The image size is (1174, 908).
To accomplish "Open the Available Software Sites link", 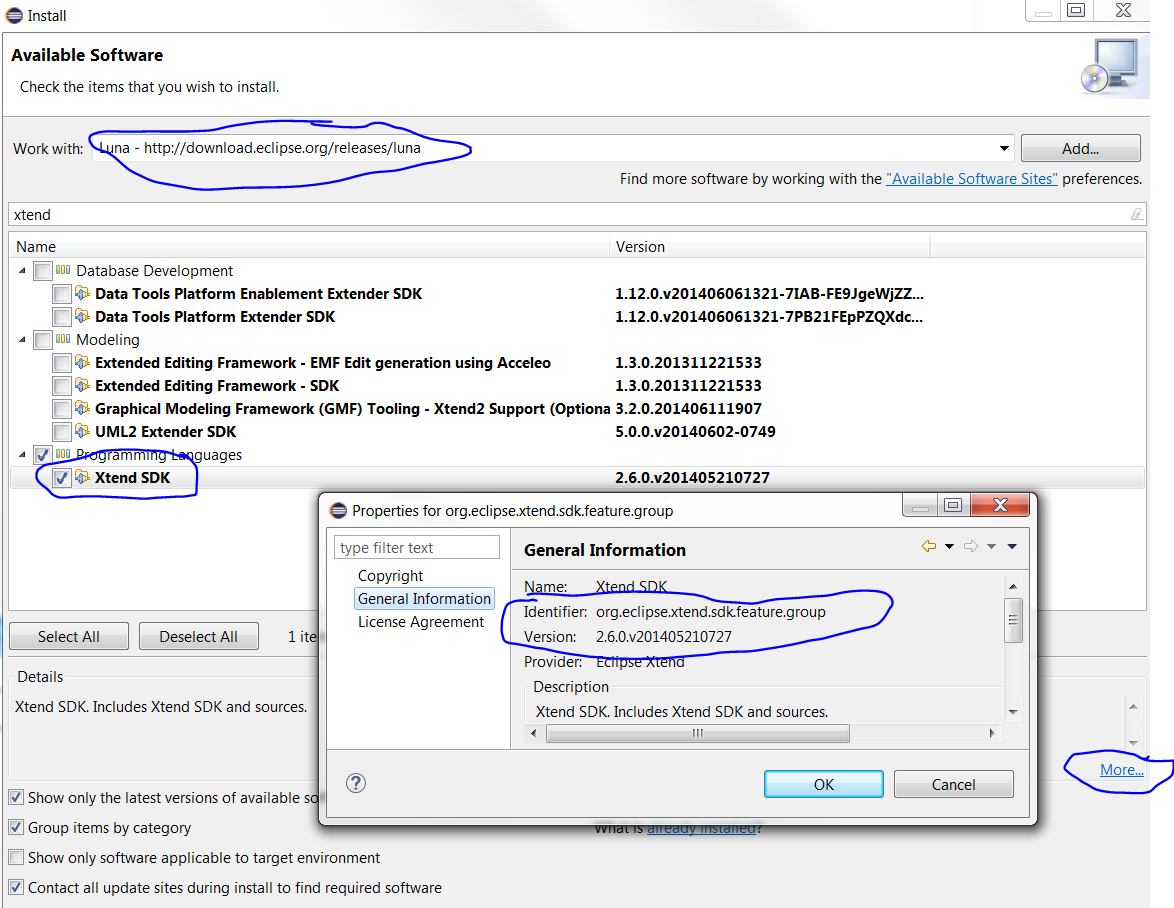I will click(x=971, y=179).
